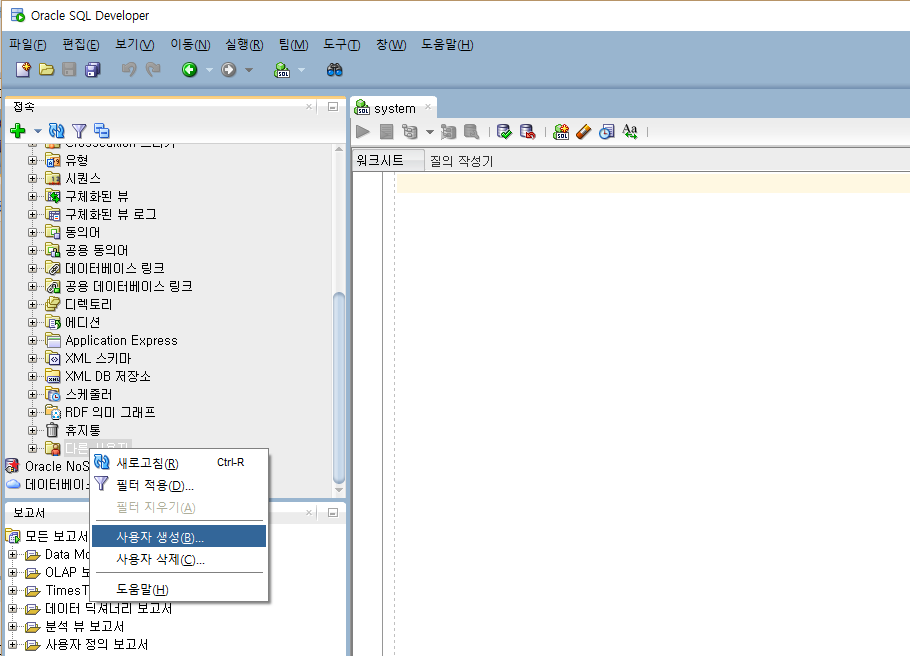Click the scroll up arrow in connections tree
The image size is (910, 656).
click(339, 149)
